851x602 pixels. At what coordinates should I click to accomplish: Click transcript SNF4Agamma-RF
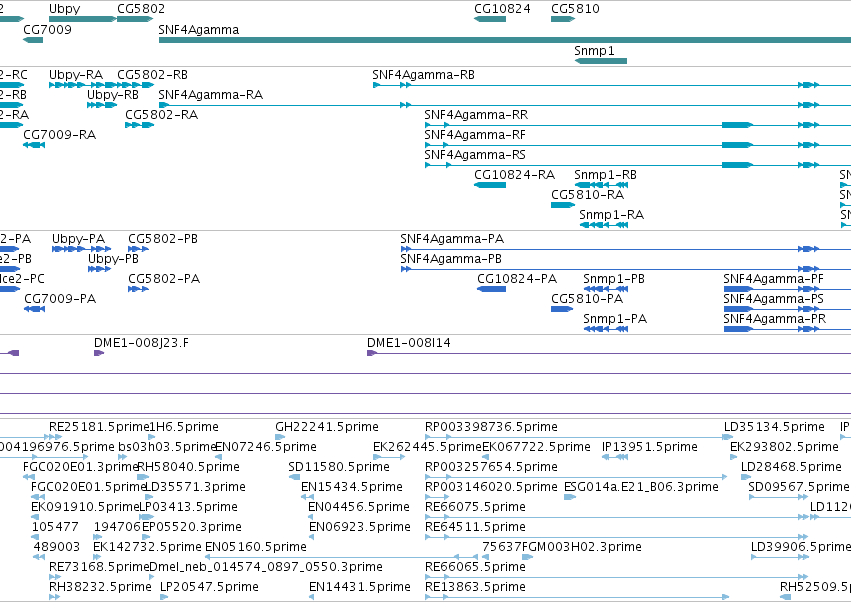[638, 145]
